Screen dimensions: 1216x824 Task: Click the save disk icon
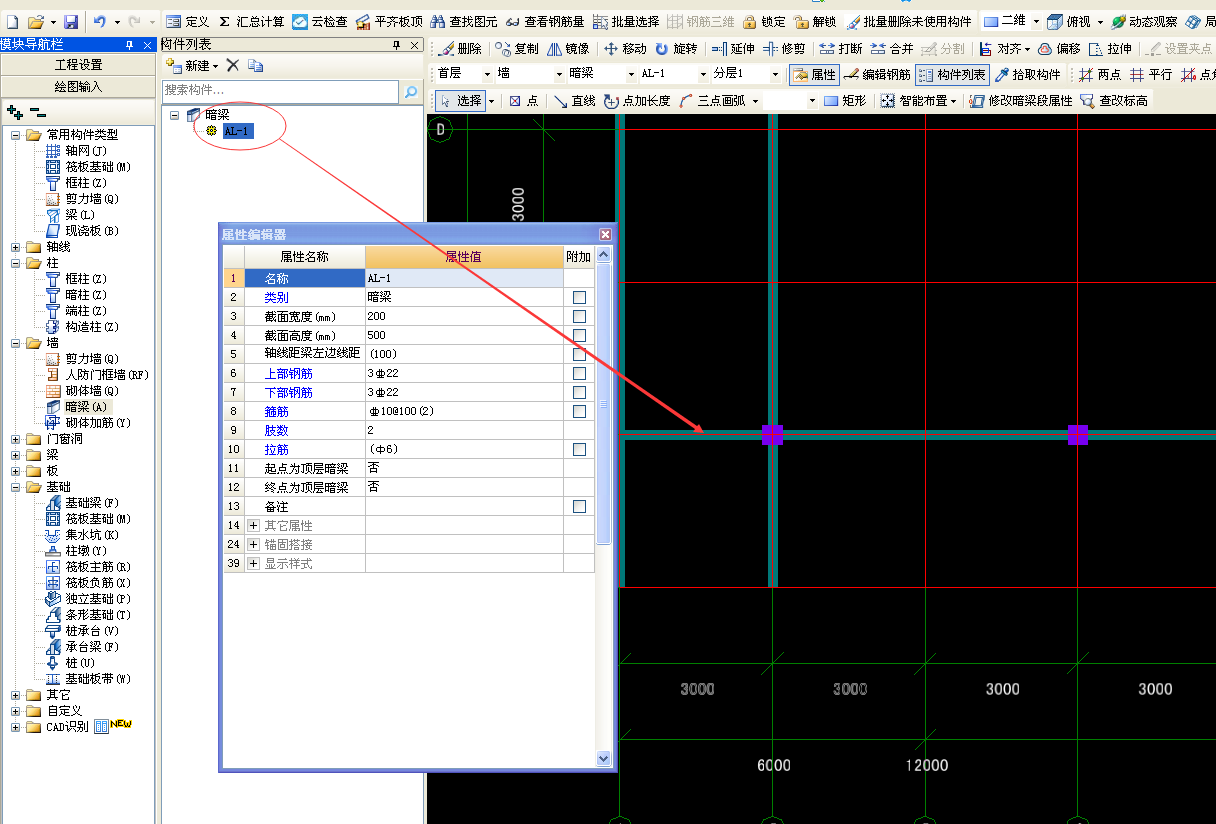click(x=71, y=21)
